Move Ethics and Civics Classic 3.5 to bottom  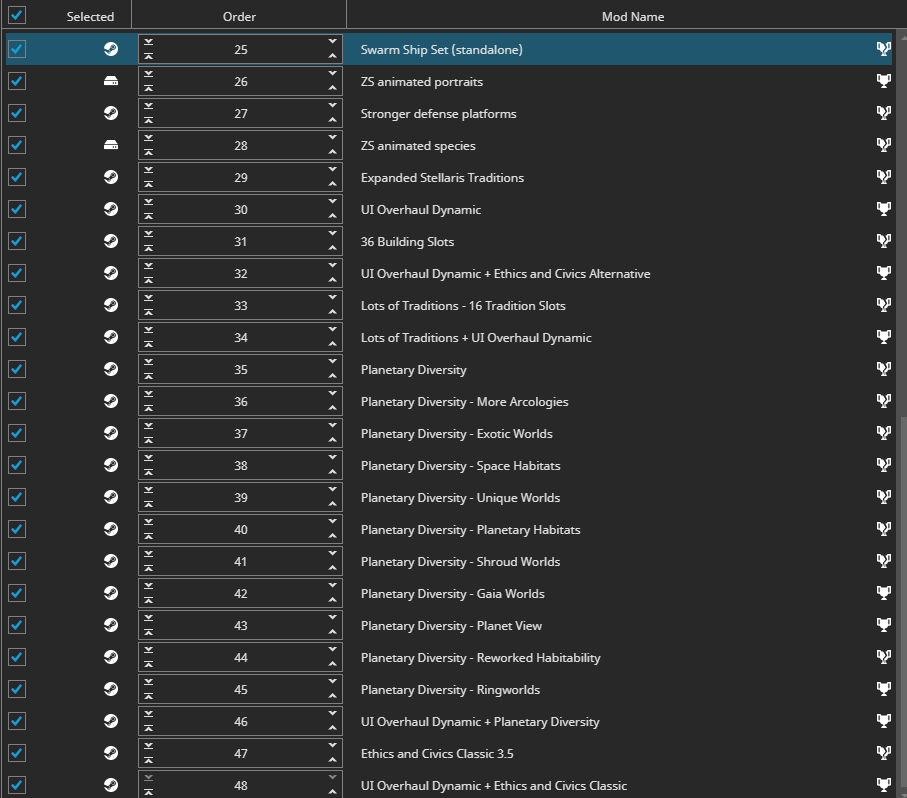pyautogui.click(x=149, y=746)
